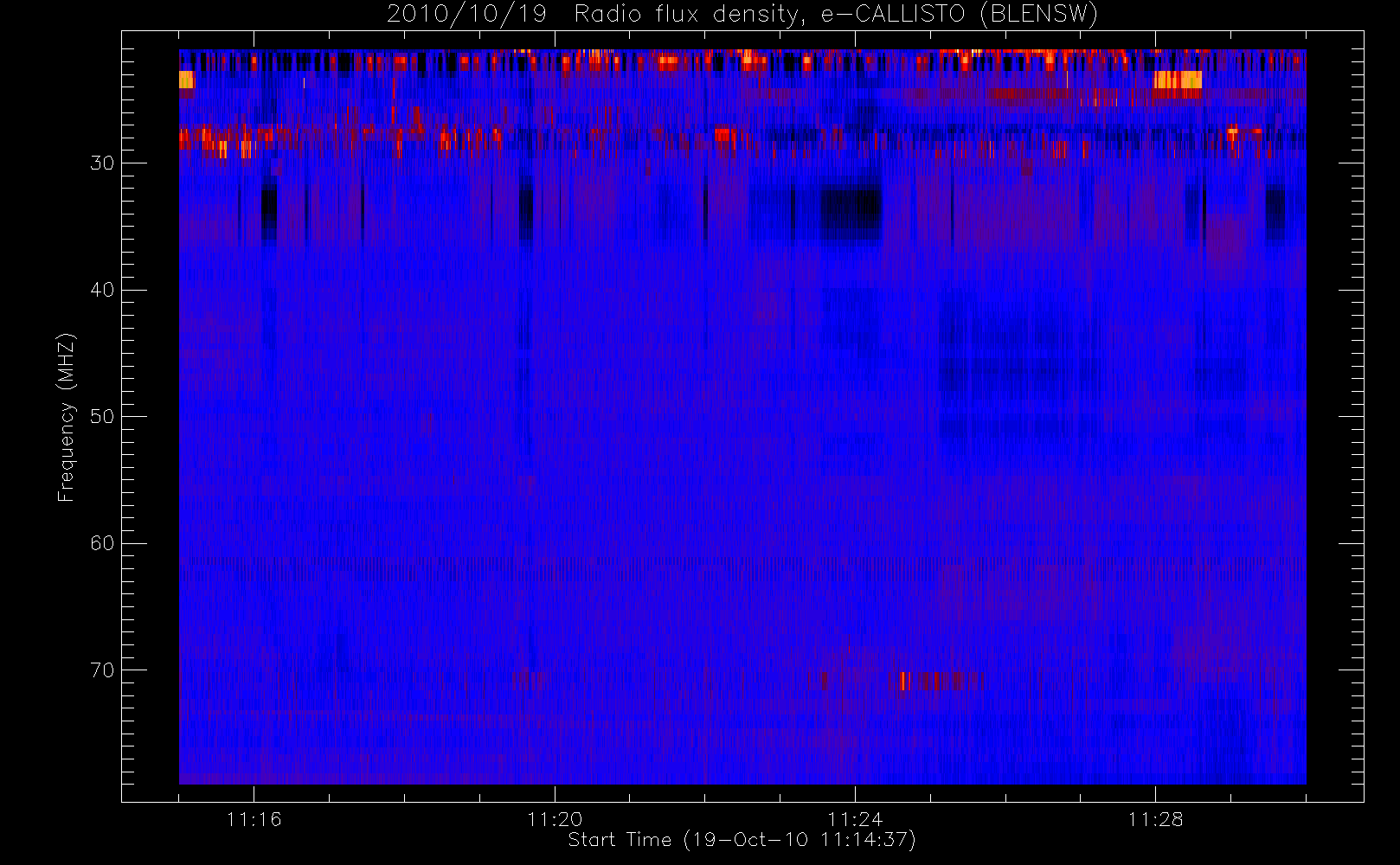Click the time tick label "11:28"

[1155, 819]
